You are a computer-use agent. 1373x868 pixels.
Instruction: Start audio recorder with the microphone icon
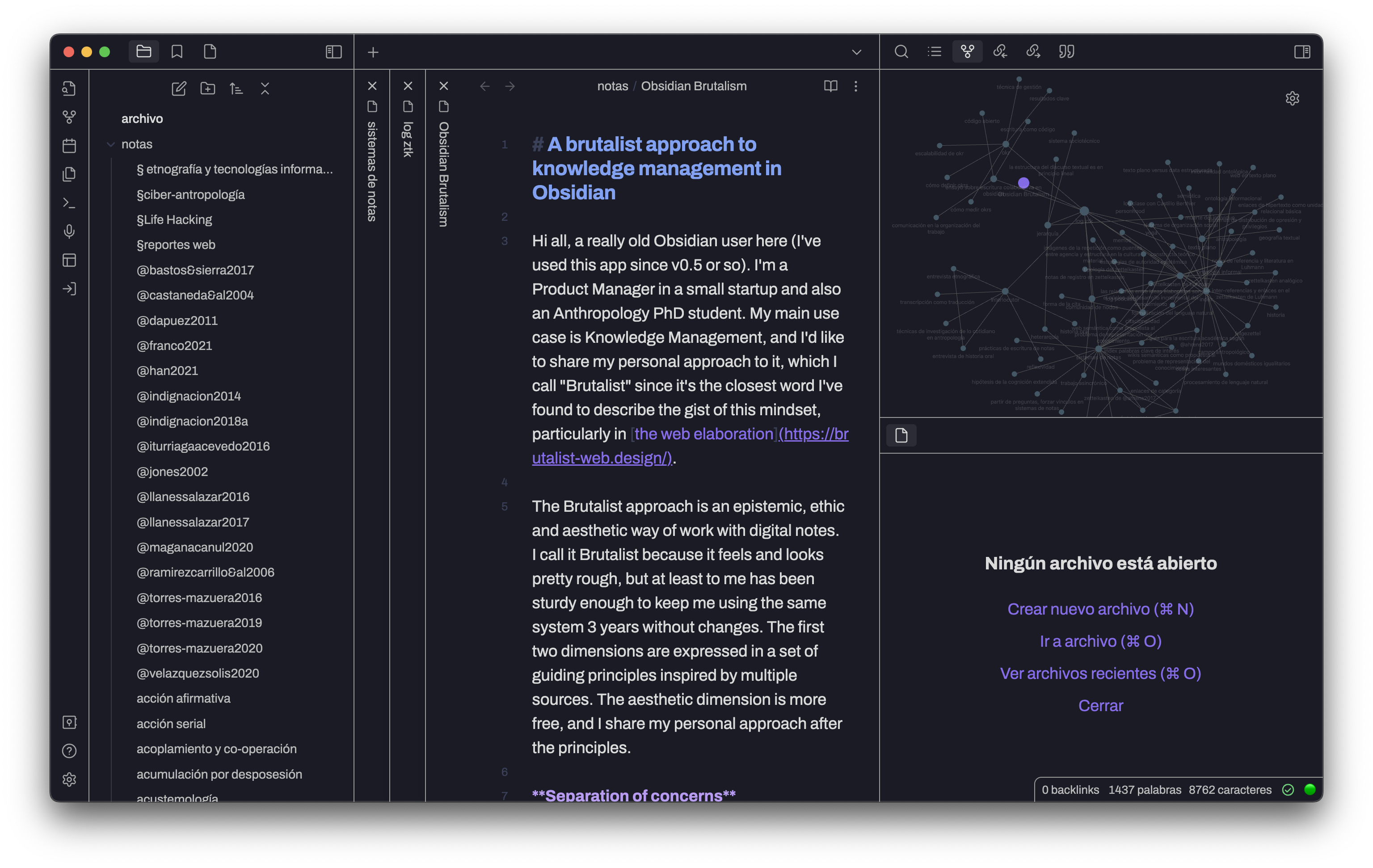[69, 231]
